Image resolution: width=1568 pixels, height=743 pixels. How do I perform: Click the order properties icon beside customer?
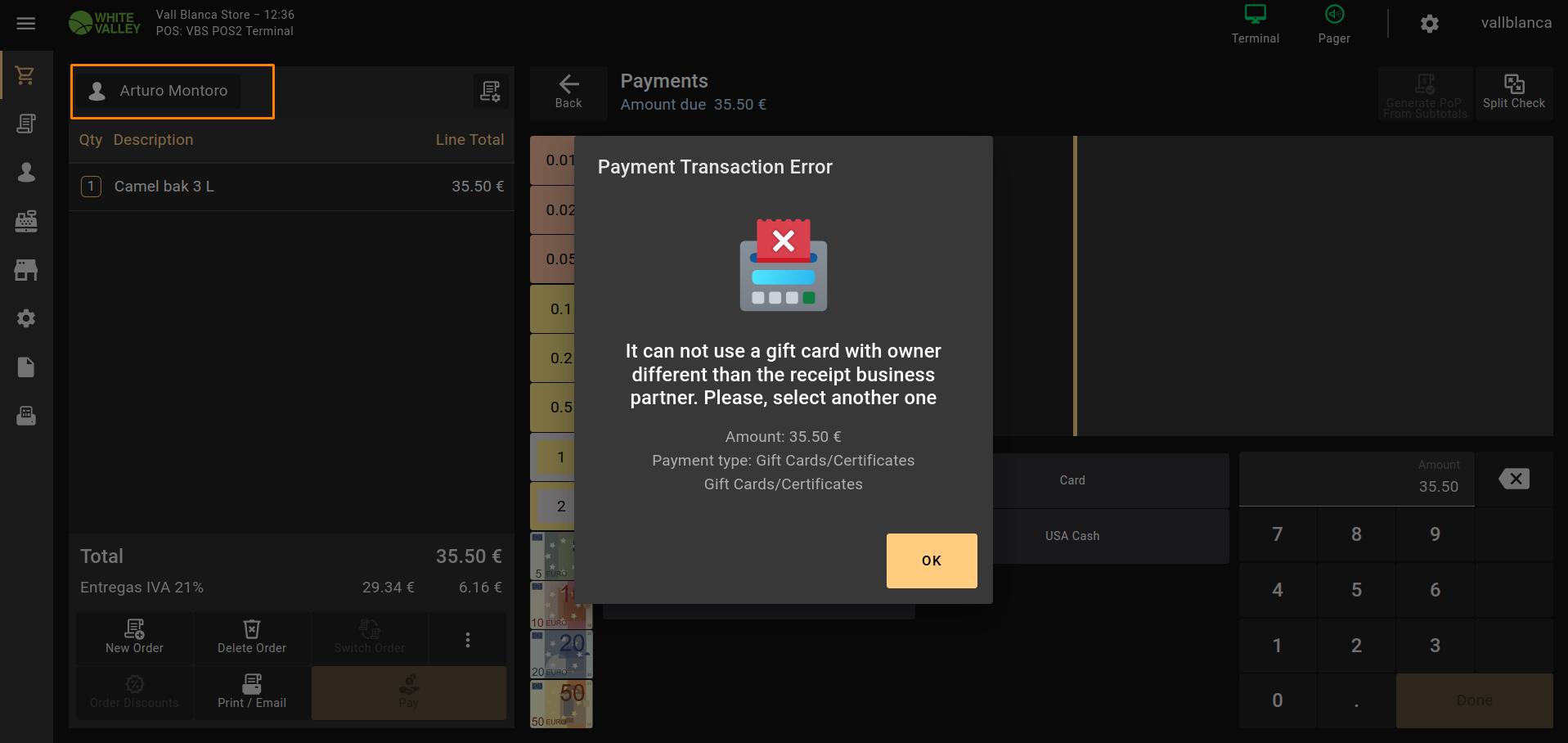491,91
